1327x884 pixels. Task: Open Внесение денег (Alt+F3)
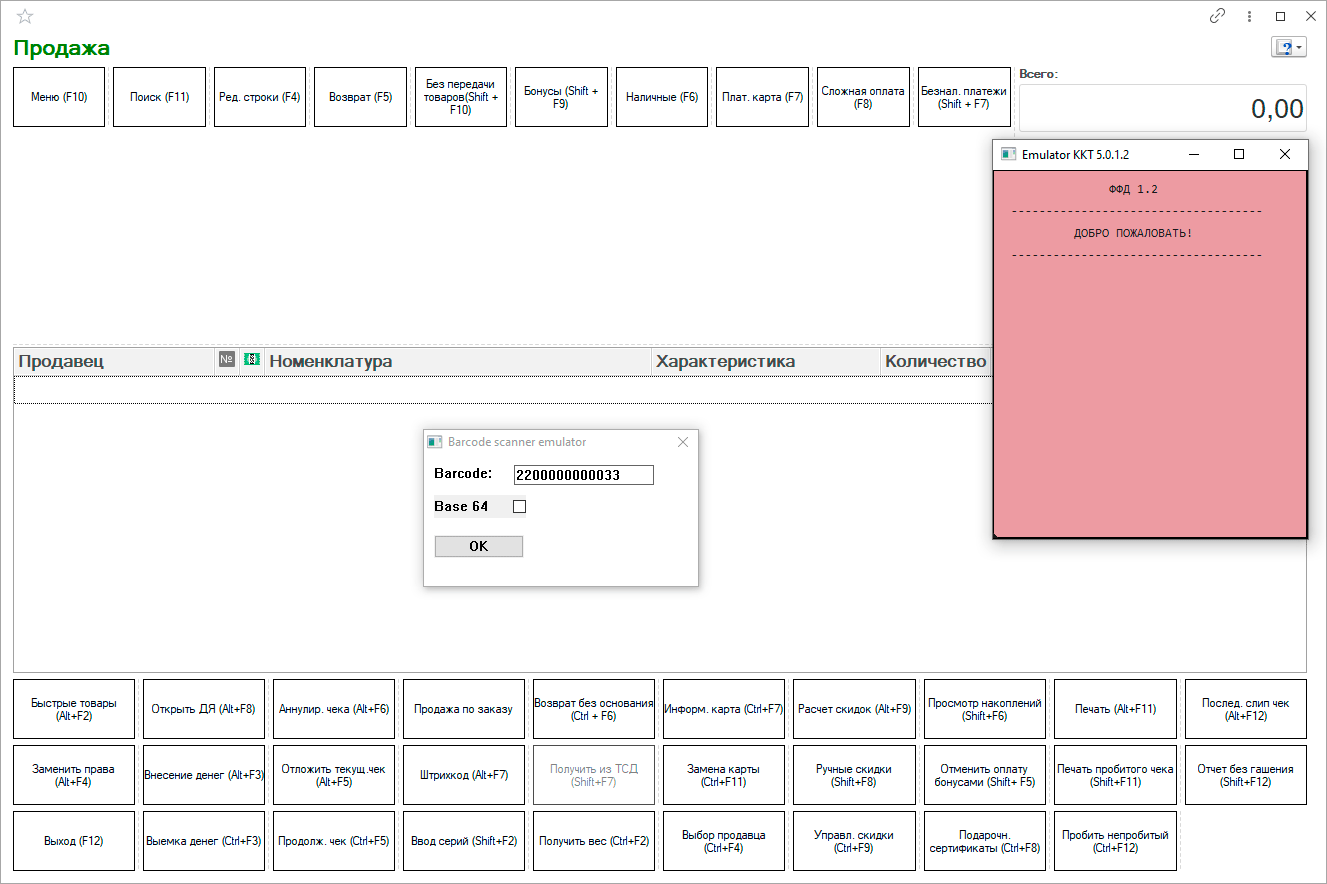click(x=204, y=775)
